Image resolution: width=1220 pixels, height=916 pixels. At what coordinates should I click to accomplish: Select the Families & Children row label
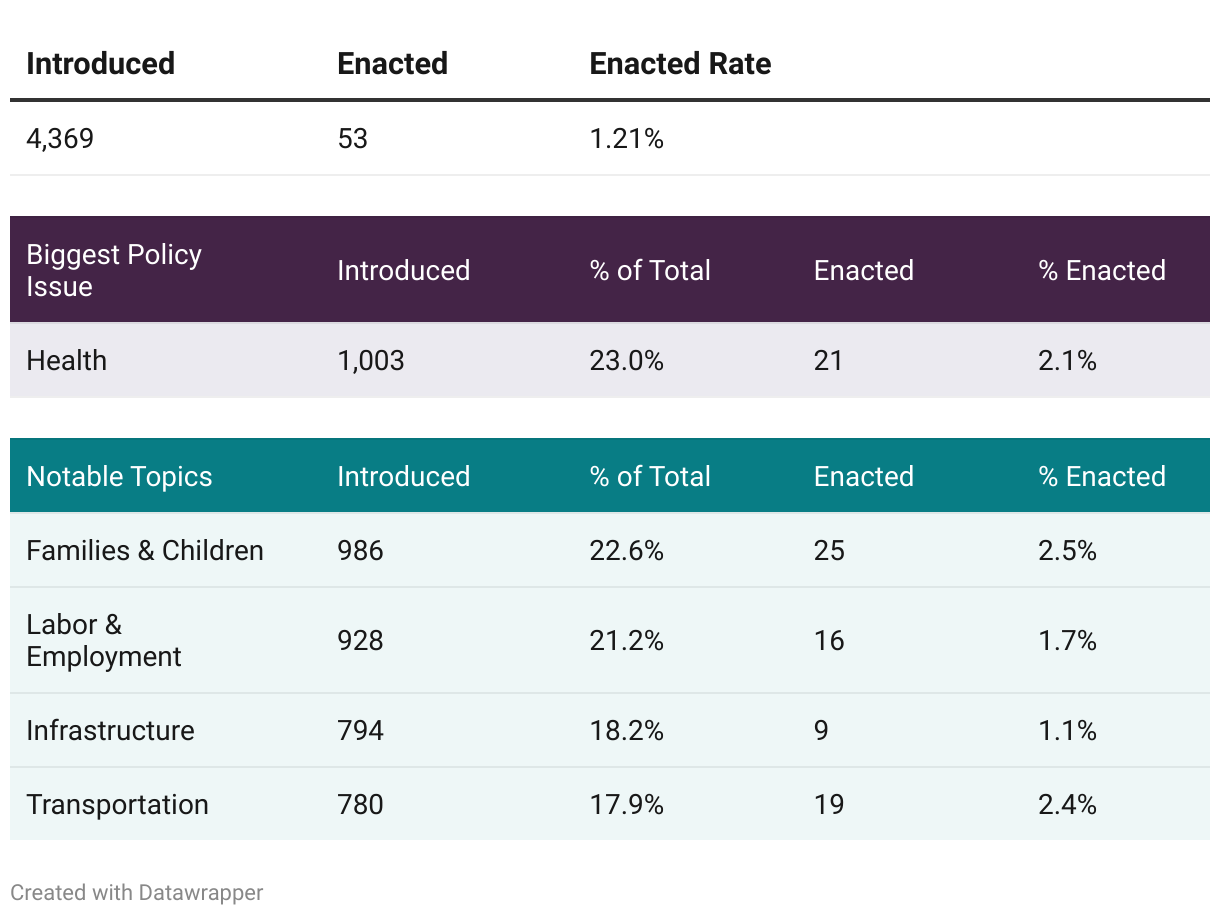(145, 550)
